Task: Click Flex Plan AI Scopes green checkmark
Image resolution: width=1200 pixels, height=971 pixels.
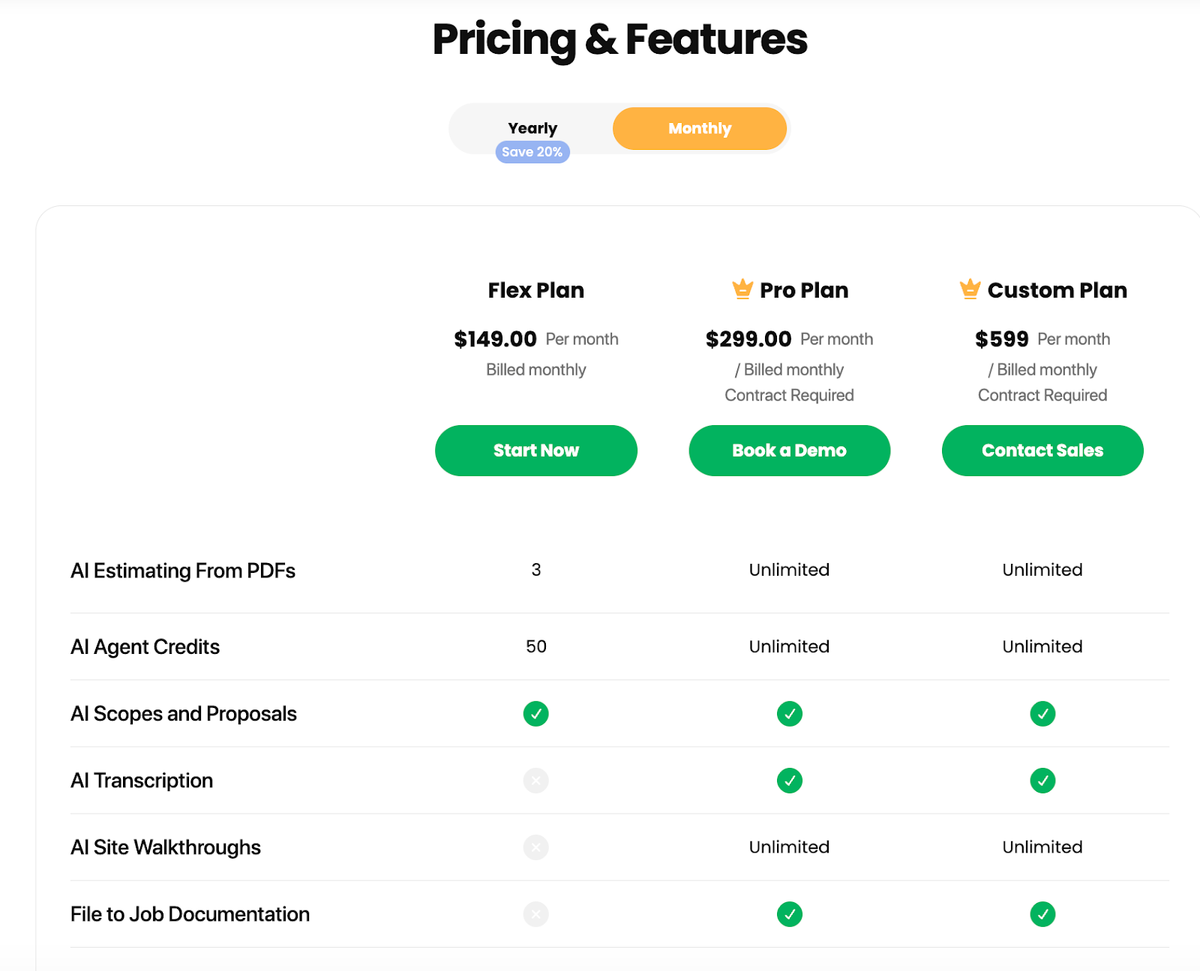Action: click(x=536, y=714)
